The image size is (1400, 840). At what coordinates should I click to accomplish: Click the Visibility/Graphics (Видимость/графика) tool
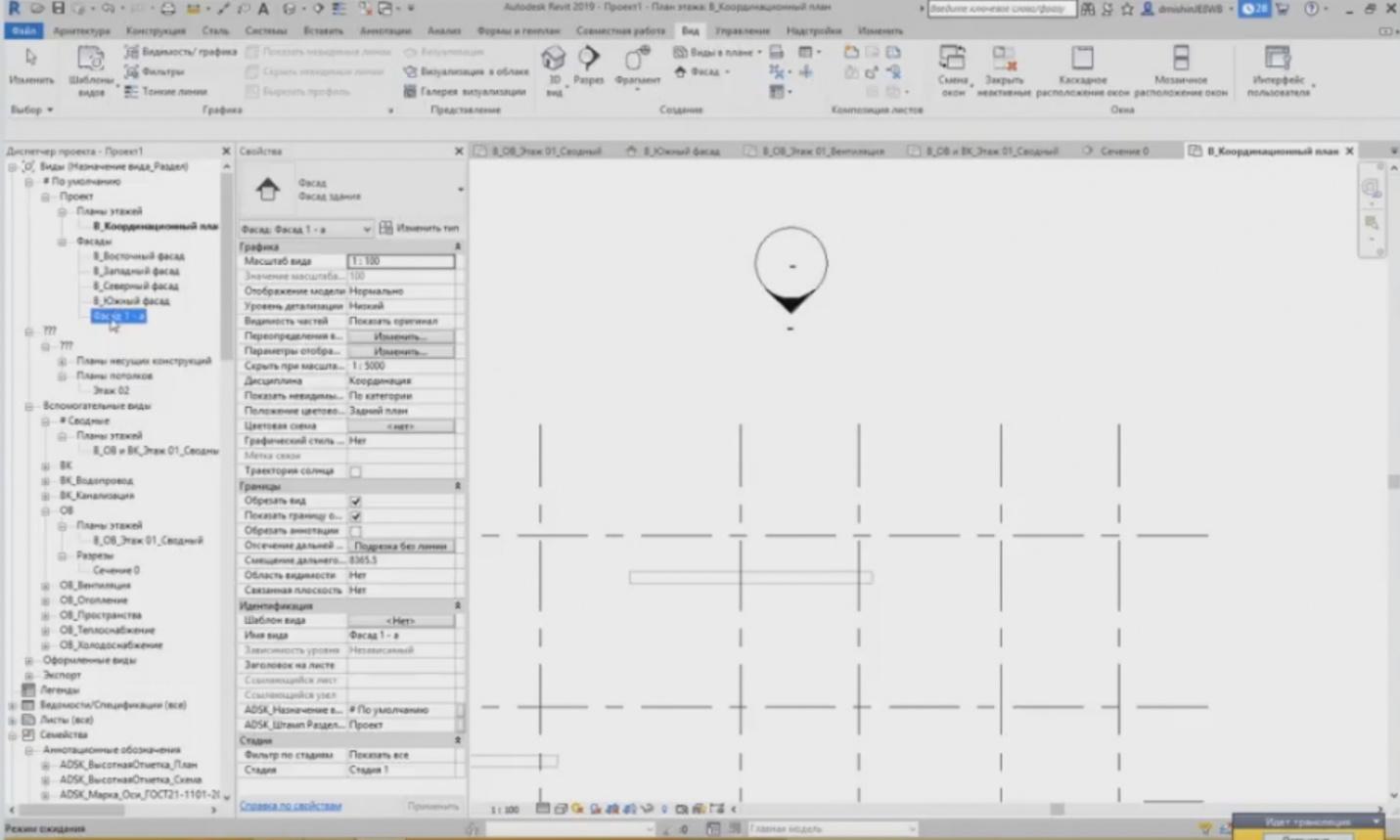tap(180, 52)
